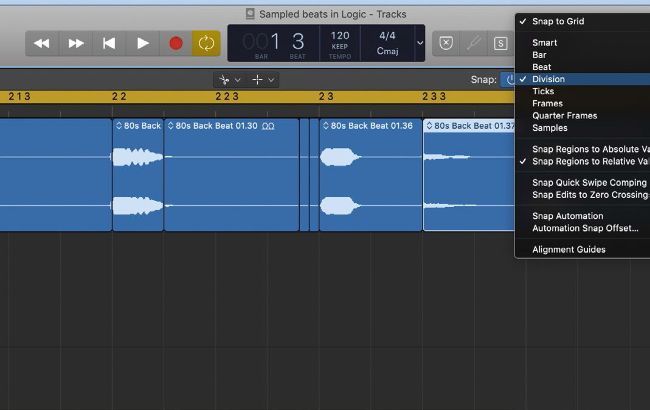Click loop icon on 80s Back Beat 01.30
Image resolution: width=650 pixels, height=410 pixels.
(x=268, y=126)
